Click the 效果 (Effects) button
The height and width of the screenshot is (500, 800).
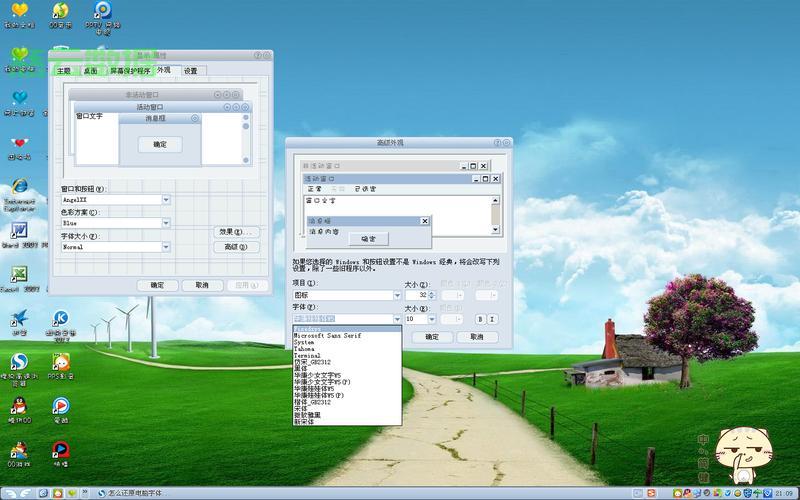(236, 231)
